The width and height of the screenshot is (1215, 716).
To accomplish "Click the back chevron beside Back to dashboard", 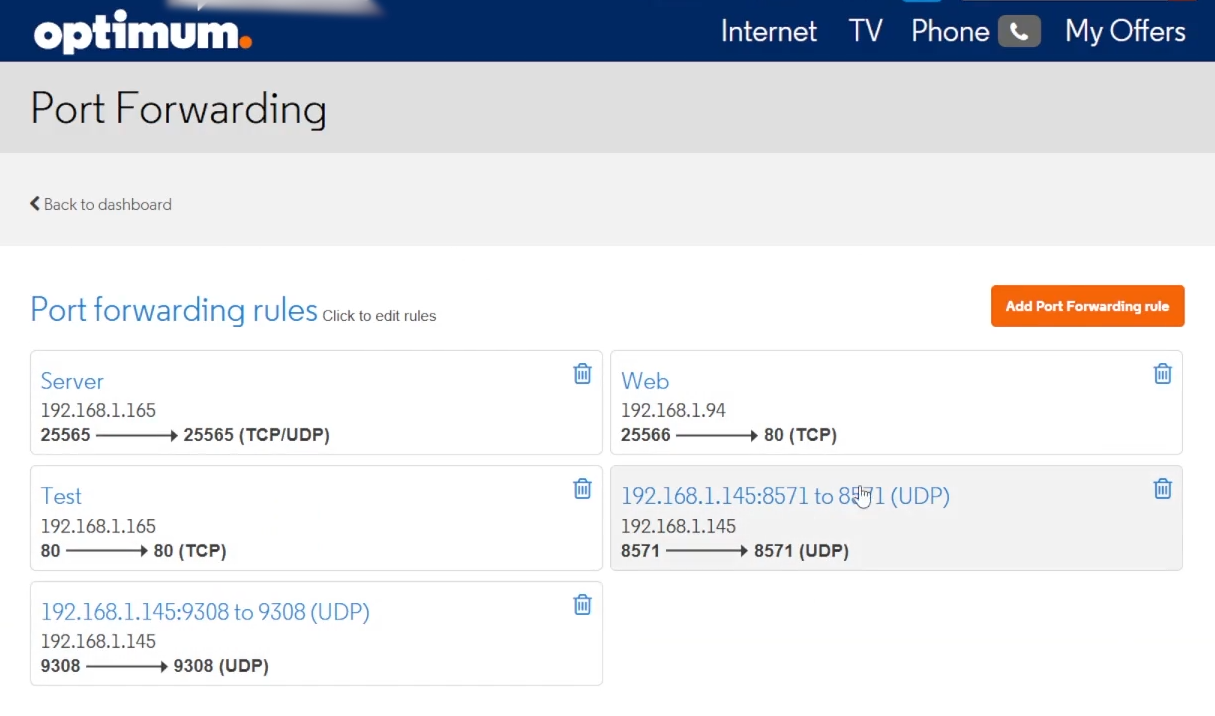I will pyautogui.click(x=35, y=204).
